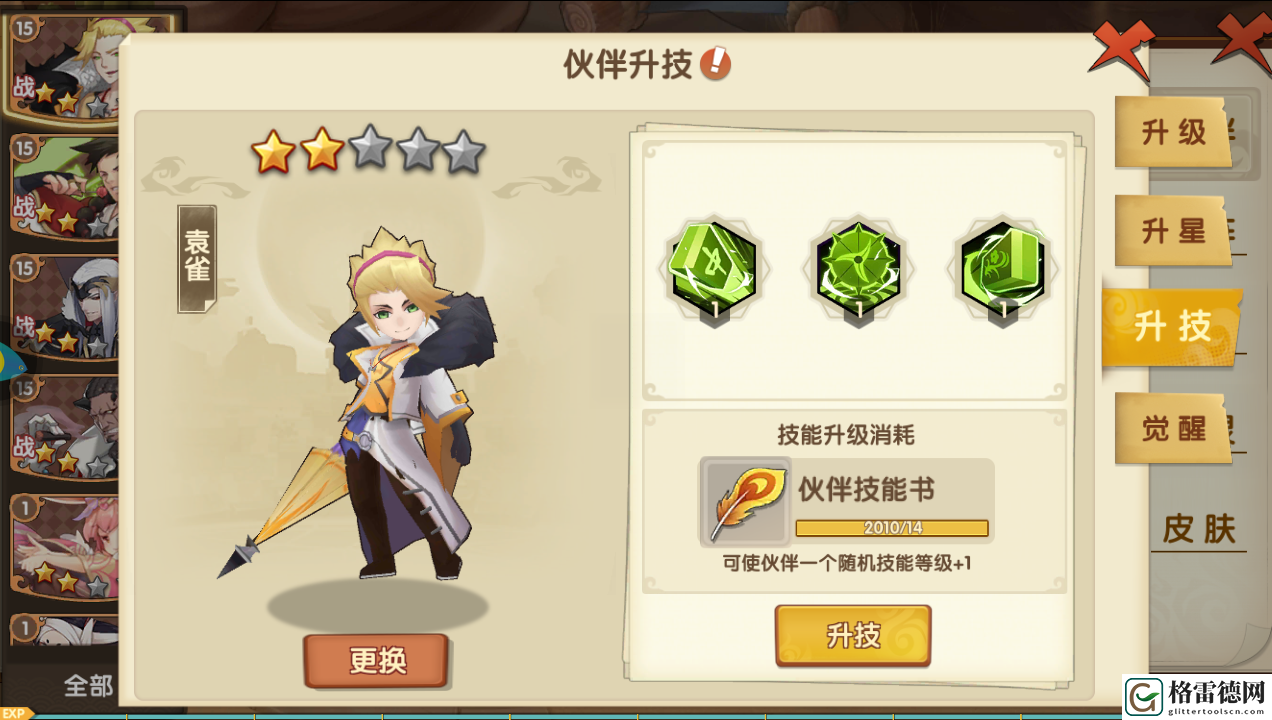The height and width of the screenshot is (720, 1272).
Task: Select the highlighted 升技 tab
Action: click(x=1173, y=327)
